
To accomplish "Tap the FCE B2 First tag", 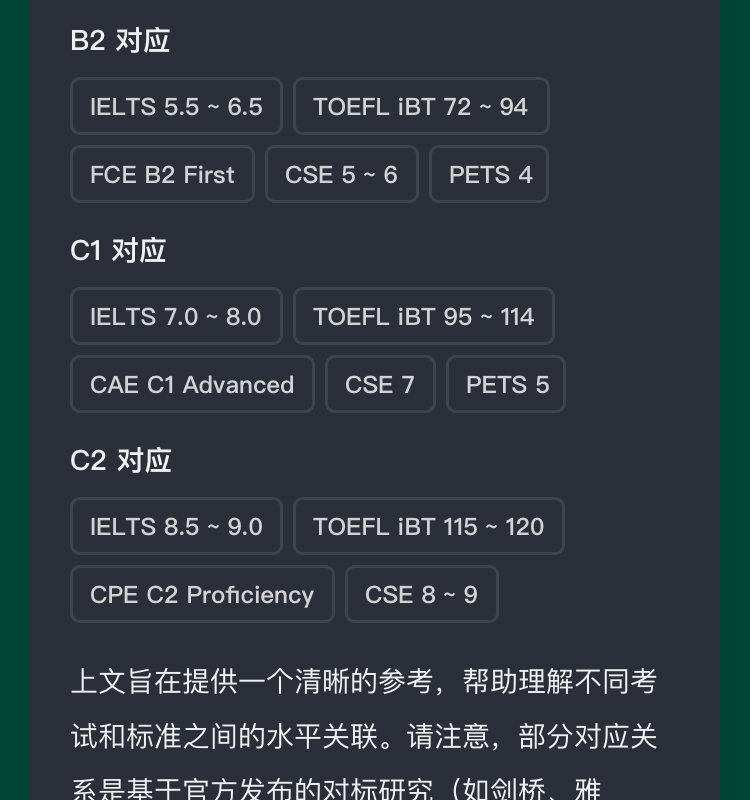I will (162, 174).
